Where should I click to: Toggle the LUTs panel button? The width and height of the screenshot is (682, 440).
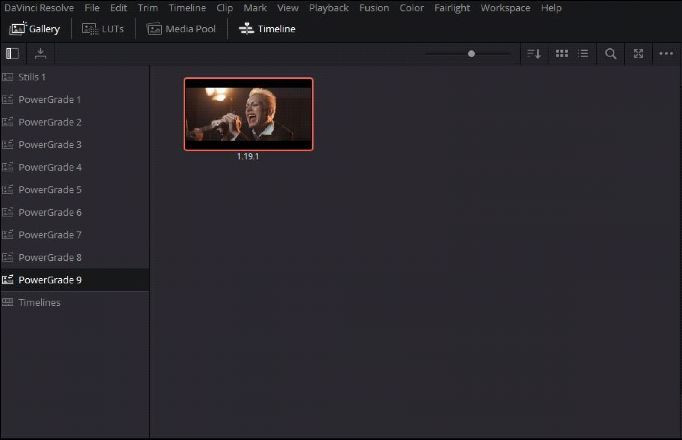click(x=103, y=29)
